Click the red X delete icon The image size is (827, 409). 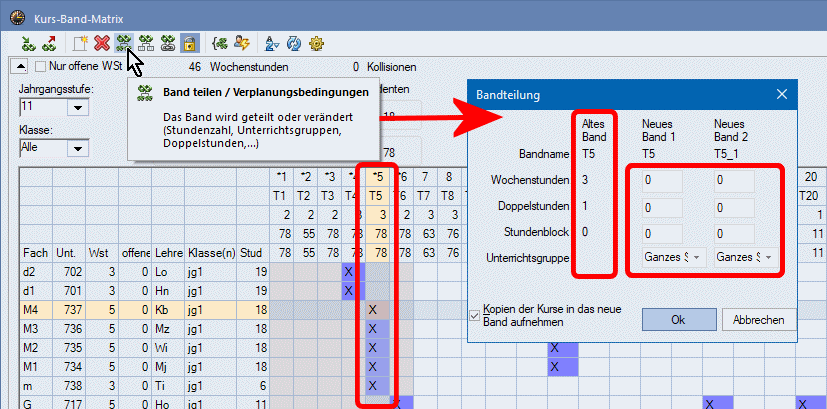101,43
